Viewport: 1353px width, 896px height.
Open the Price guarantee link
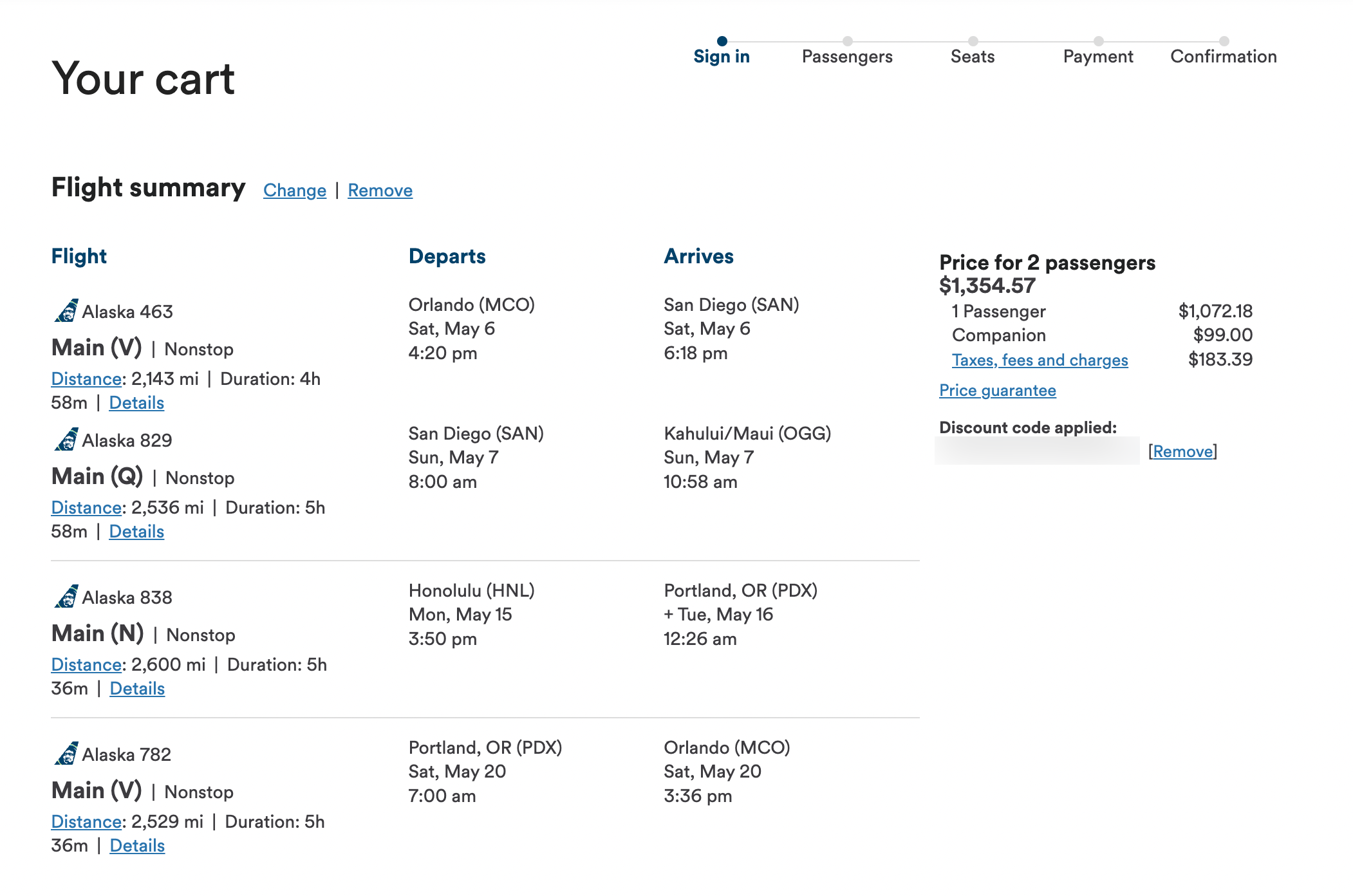click(998, 391)
